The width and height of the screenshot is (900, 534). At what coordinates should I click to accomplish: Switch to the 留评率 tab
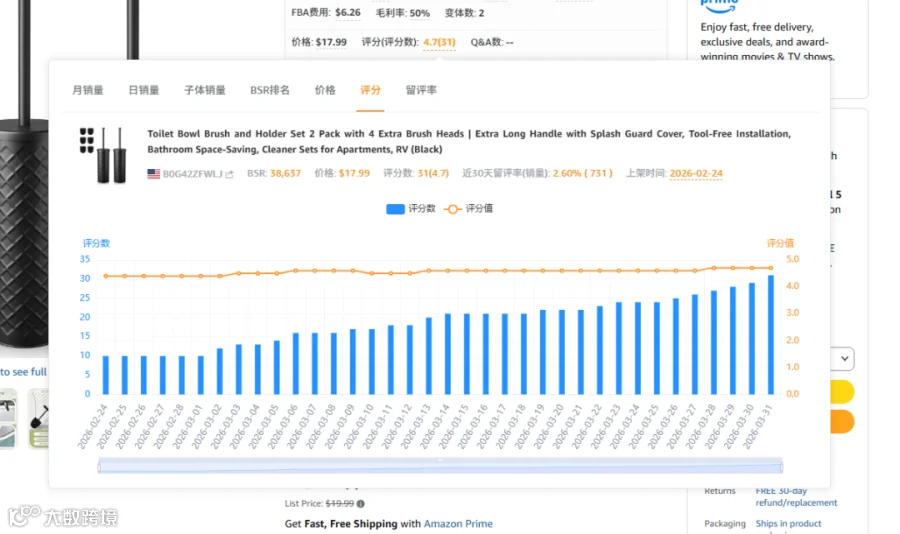pyautogui.click(x=421, y=90)
